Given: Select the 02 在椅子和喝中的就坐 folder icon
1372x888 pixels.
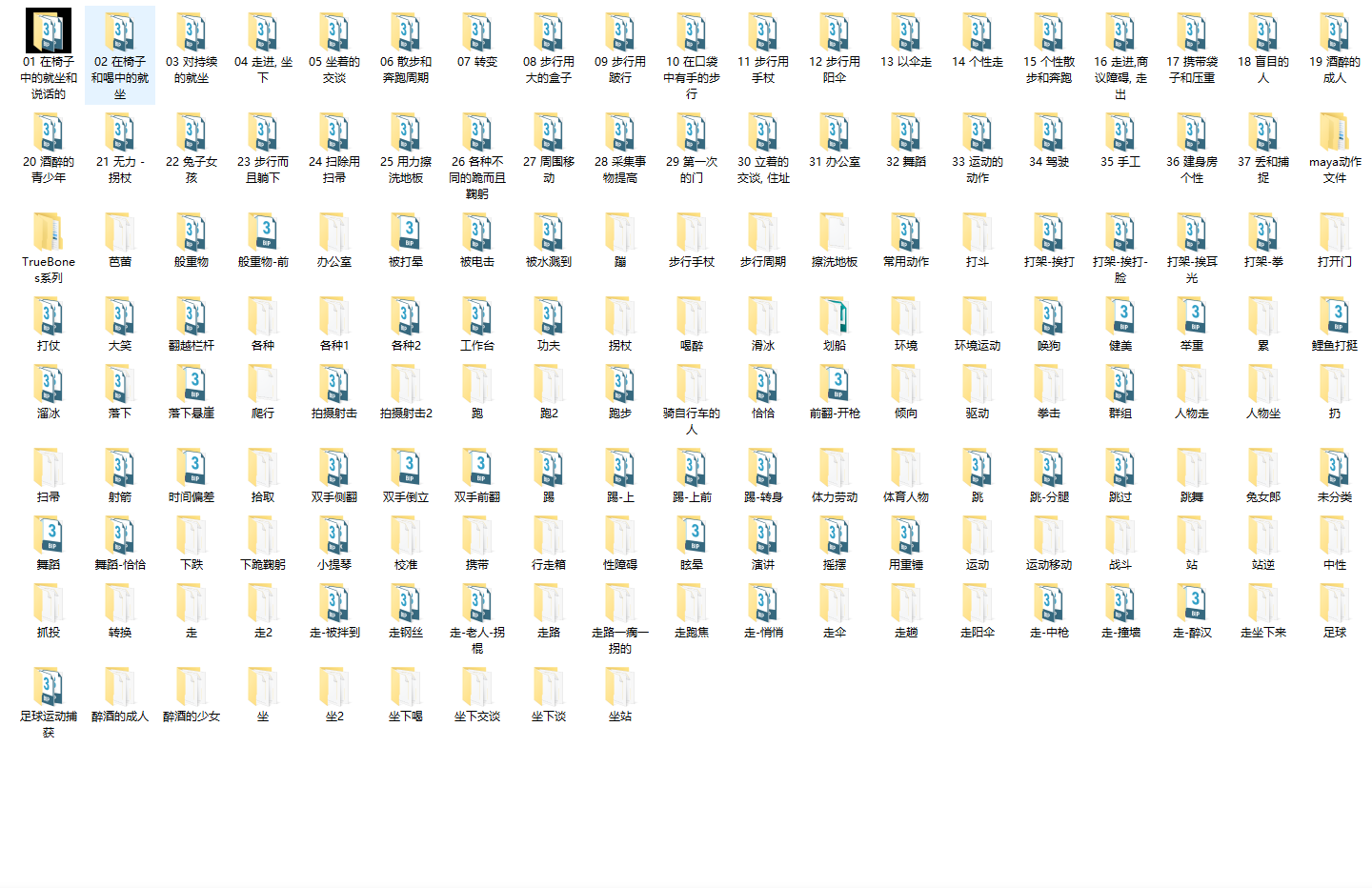Looking at the screenshot, I should tap(120, 31).
